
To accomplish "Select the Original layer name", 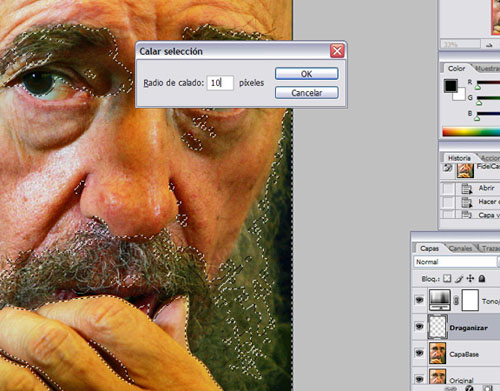I will tap(462, 380).
